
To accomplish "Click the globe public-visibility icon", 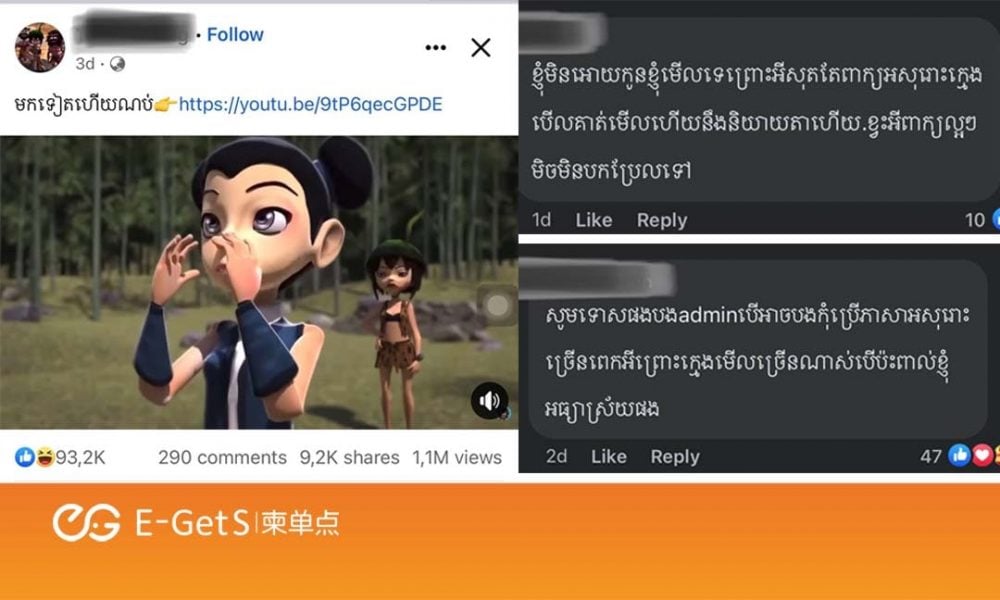I will click(x=117, y=64).
